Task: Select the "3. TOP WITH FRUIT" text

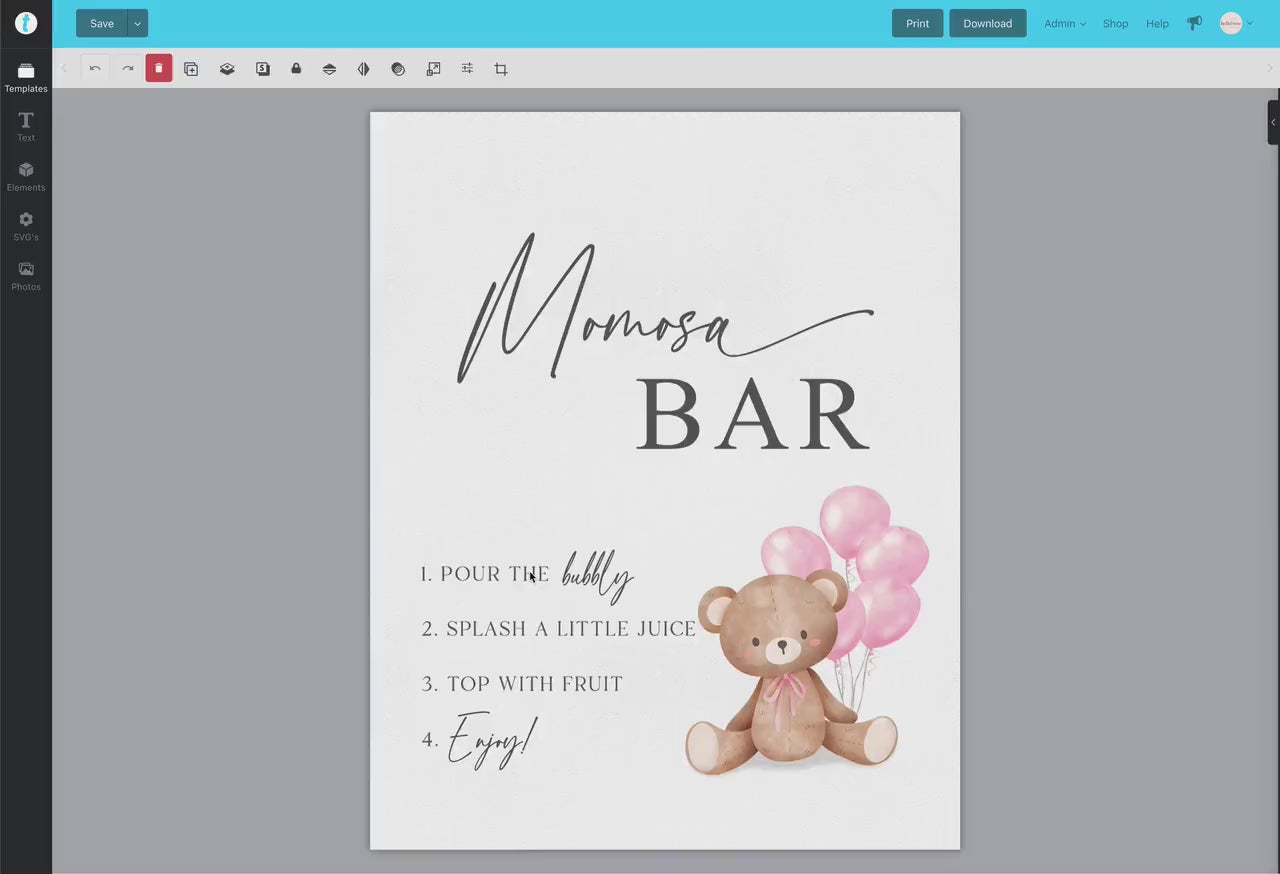Action: click(522, 684)
